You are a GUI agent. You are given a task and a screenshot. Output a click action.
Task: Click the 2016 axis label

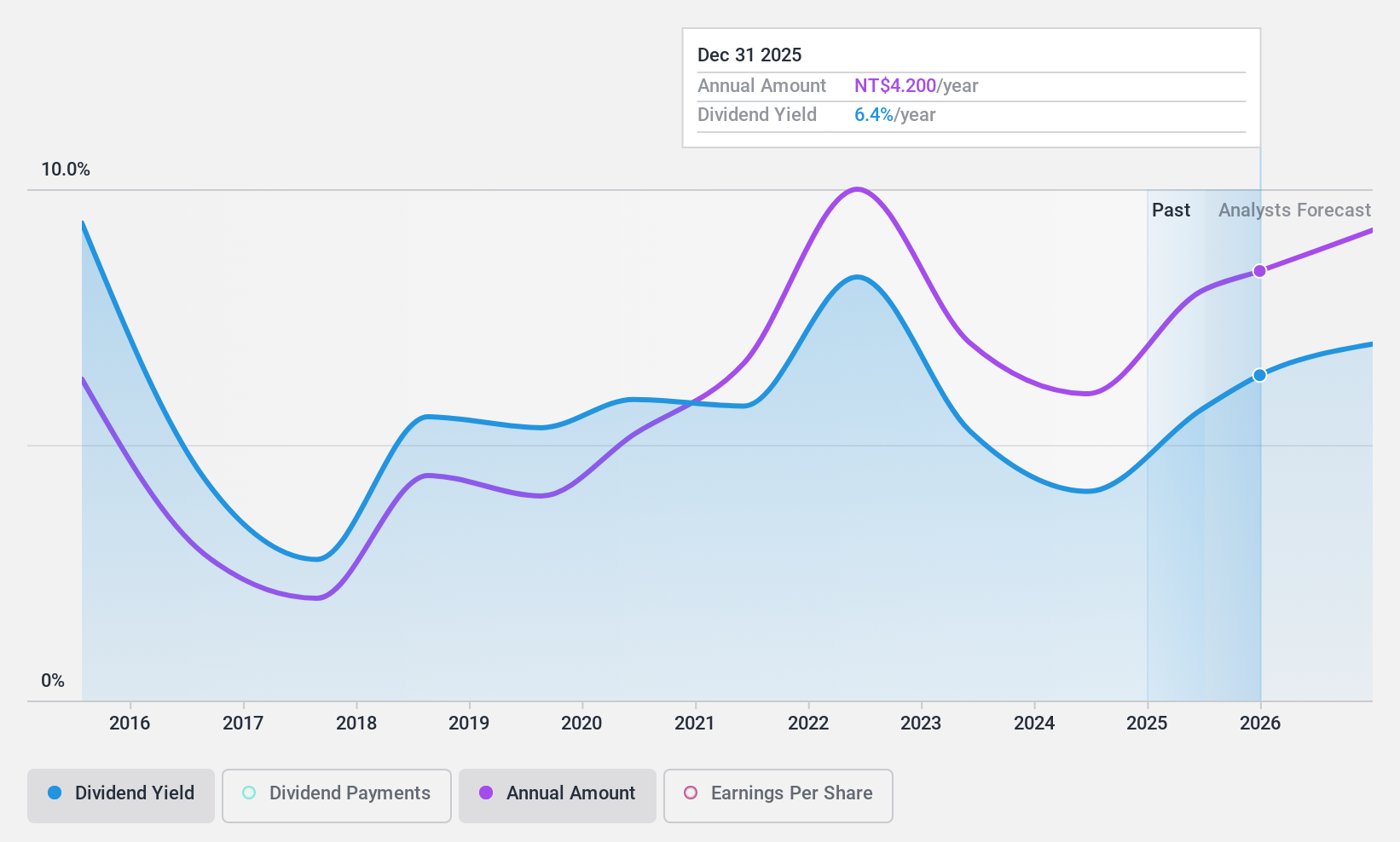130,723
